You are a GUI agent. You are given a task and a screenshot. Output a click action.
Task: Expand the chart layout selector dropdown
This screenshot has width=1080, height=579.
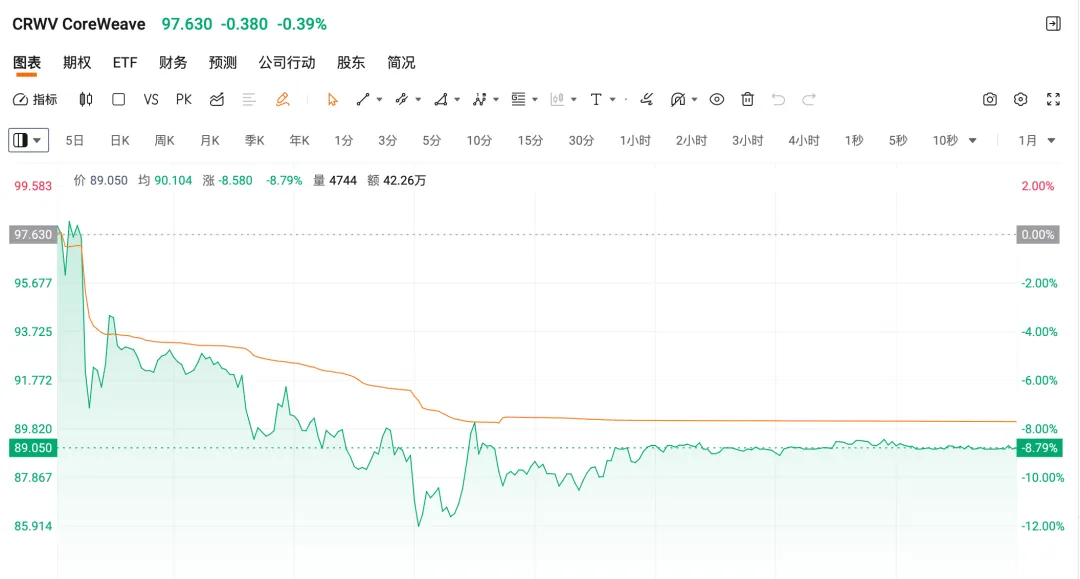[29, 140]
